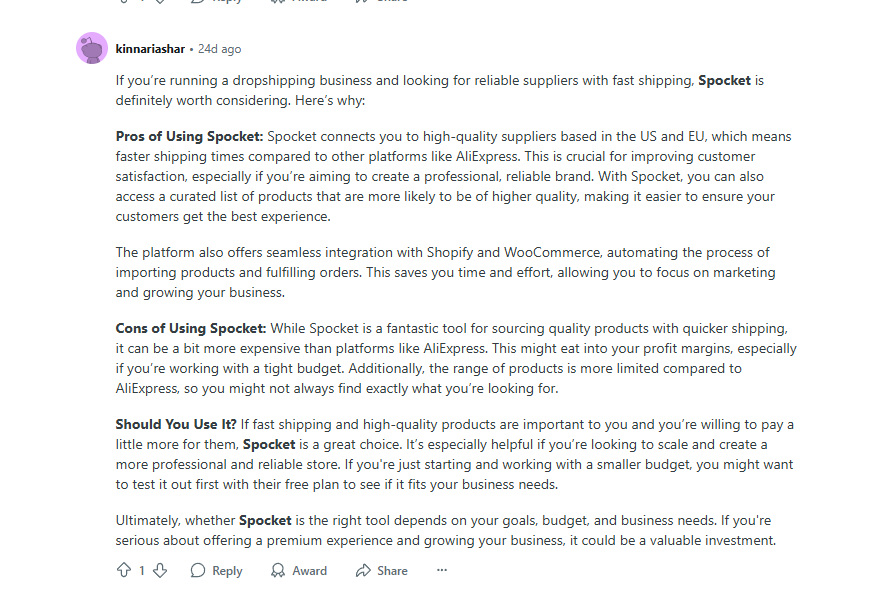
Task: Open kinnariashar's purple avatar
Action: click(x=92, y=48)
